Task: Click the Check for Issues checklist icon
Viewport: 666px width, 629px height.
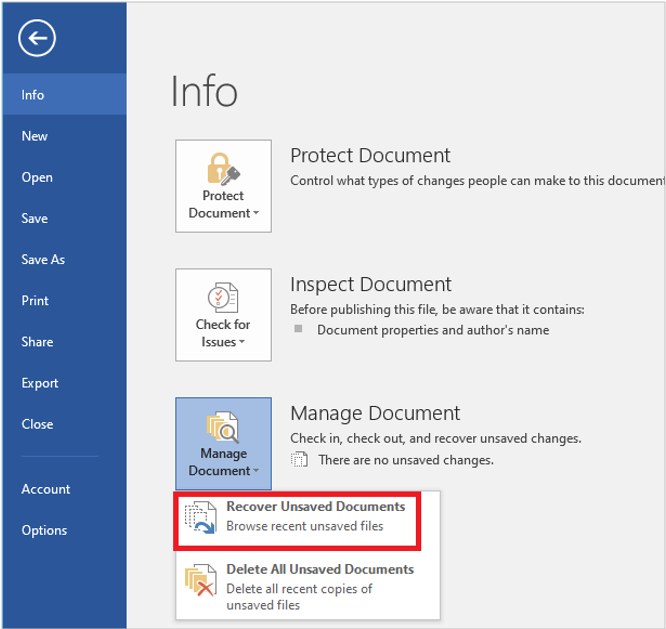Action: click(x=223, y=297)
